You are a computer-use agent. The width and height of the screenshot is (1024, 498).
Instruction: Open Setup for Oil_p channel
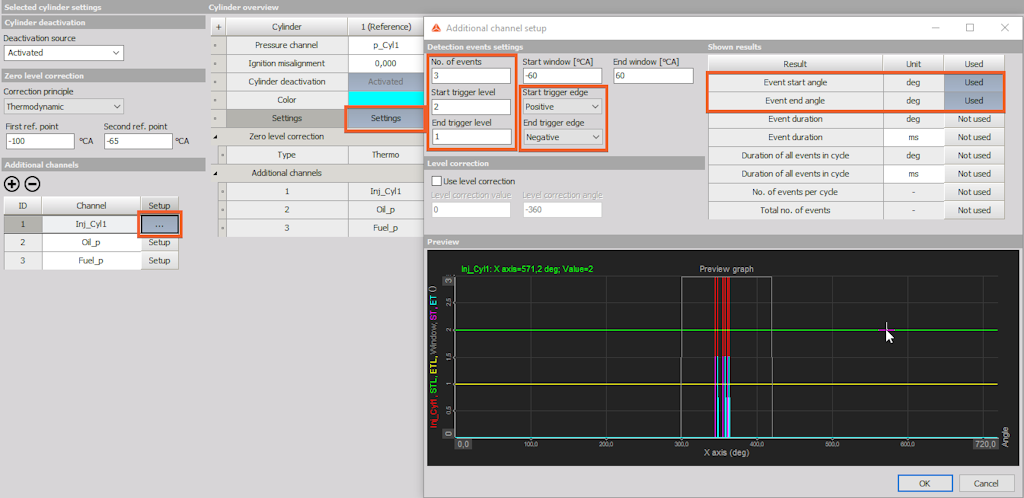(x=159, y=242)
